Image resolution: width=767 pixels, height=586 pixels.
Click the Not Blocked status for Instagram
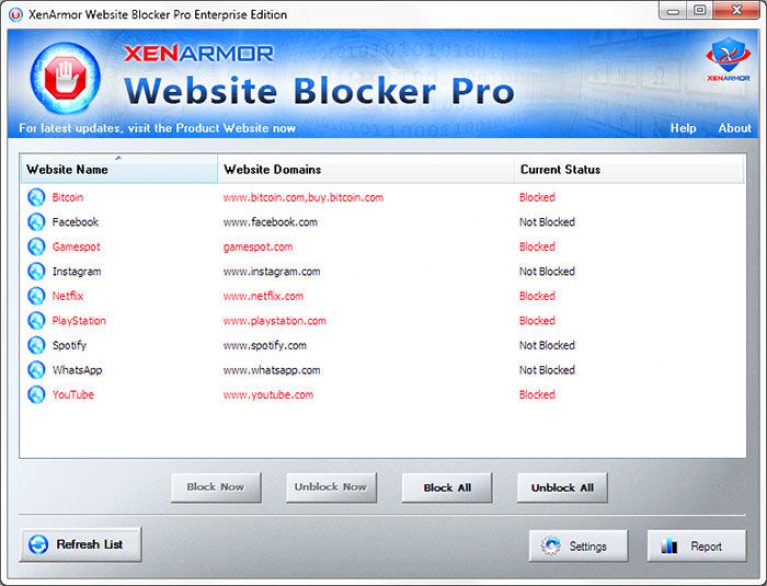pos(547,271)
